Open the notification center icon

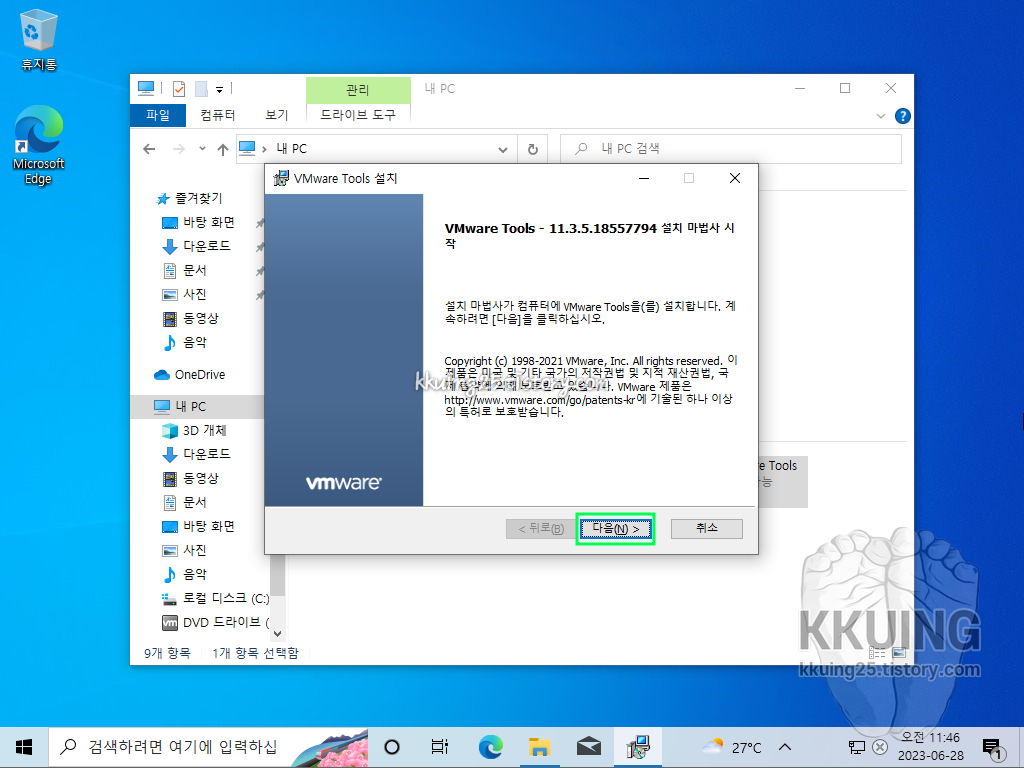993,748
